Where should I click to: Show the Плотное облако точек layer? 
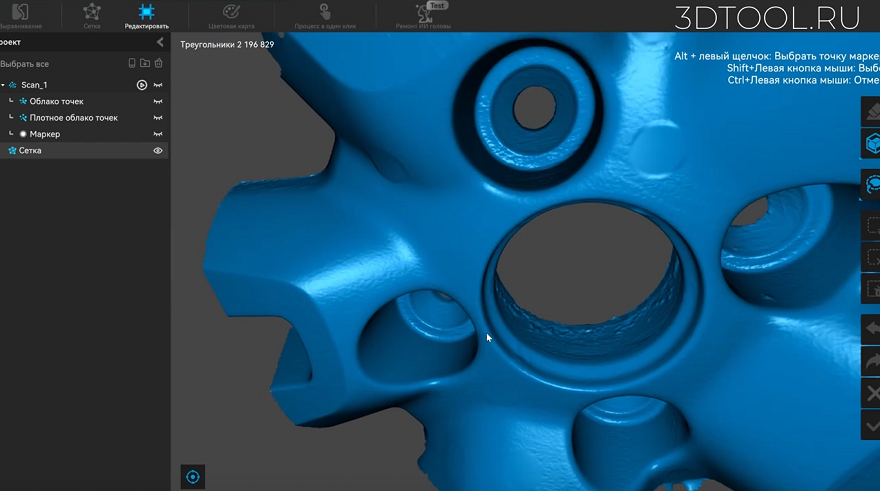158,118
